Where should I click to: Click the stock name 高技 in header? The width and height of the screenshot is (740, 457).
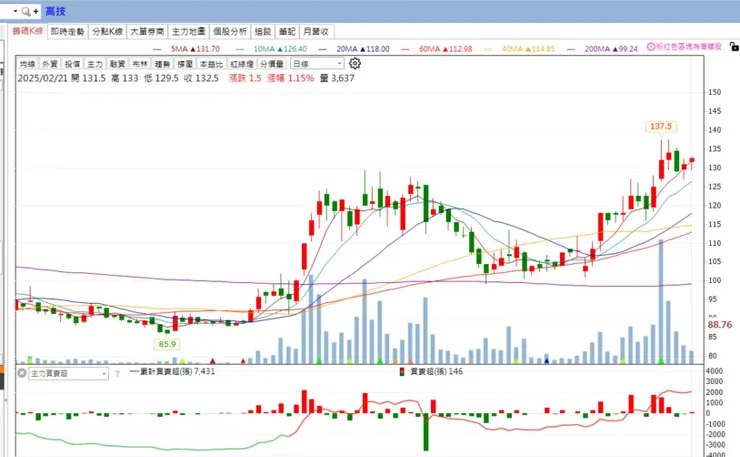pyautogui.click(x=55, y=11)
